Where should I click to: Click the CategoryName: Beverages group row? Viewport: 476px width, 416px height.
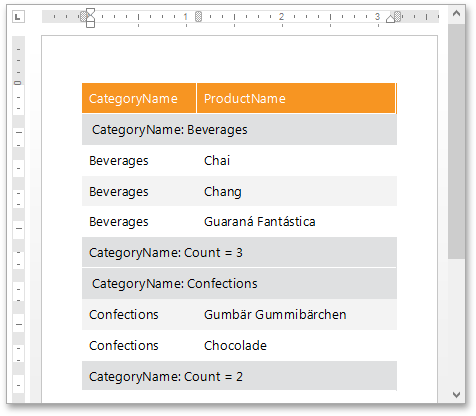(x=239, y=130)
